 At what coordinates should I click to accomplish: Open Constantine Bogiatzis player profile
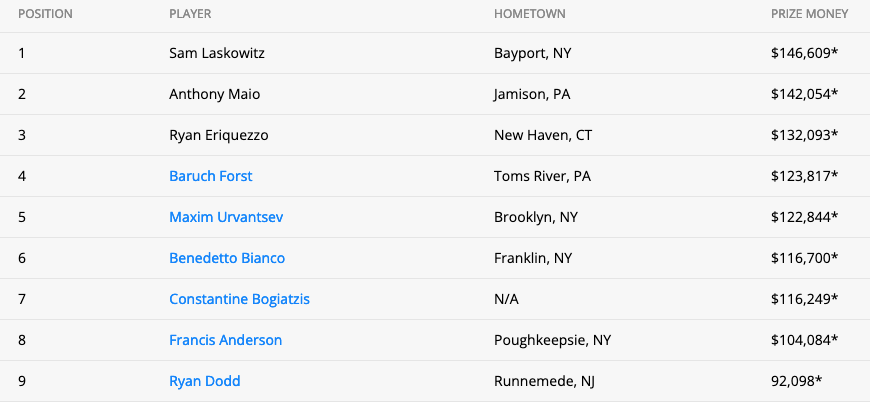coord(239,299)
